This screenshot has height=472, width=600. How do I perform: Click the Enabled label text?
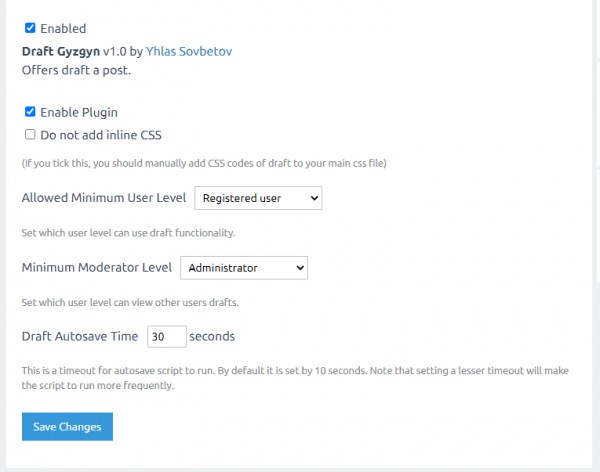coord(63,29)
